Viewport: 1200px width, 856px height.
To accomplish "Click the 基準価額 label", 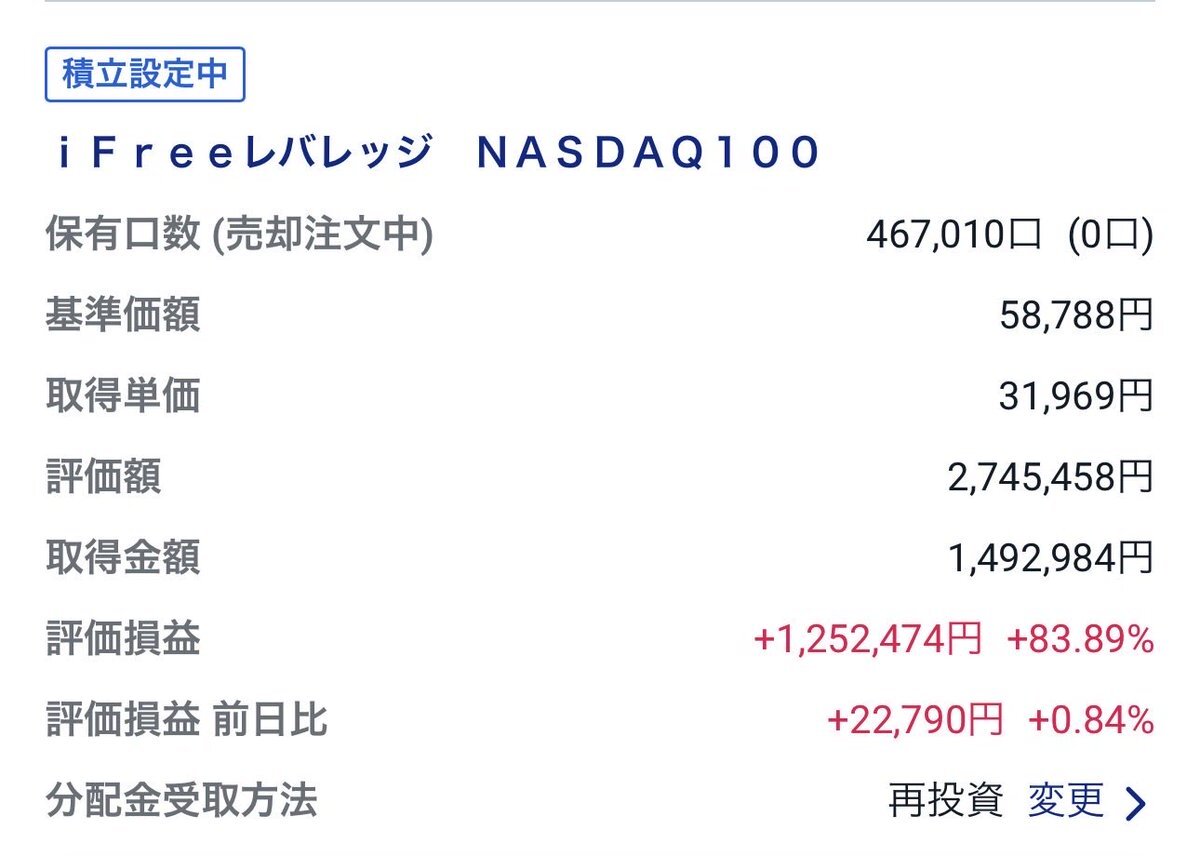I will pos(123,316).
